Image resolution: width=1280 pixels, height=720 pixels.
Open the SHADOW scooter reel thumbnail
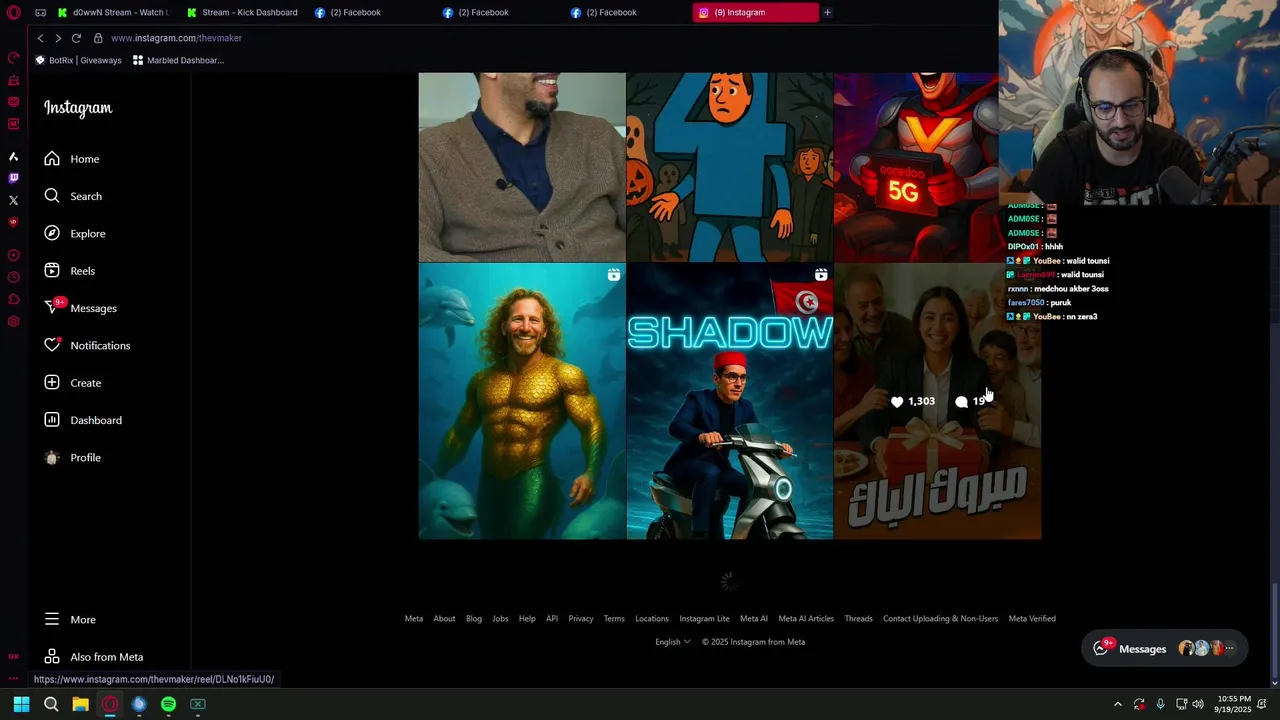click(730, 401)
